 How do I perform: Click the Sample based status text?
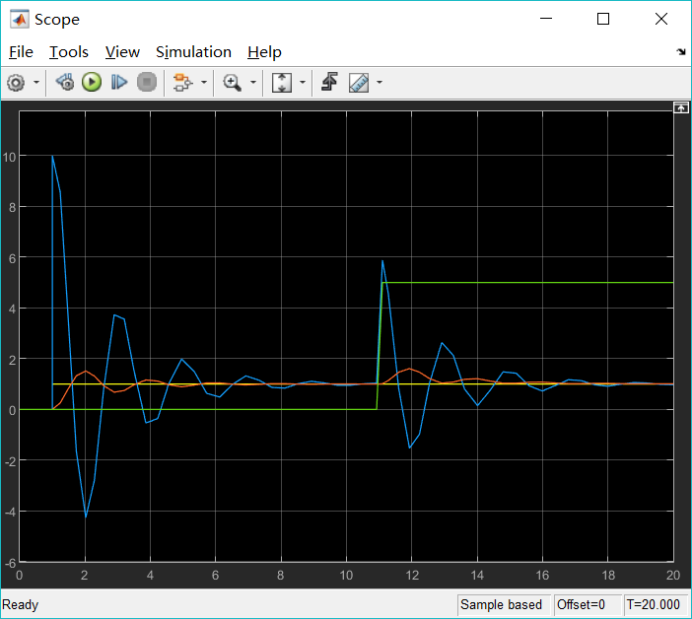click(x=501, y=604)
